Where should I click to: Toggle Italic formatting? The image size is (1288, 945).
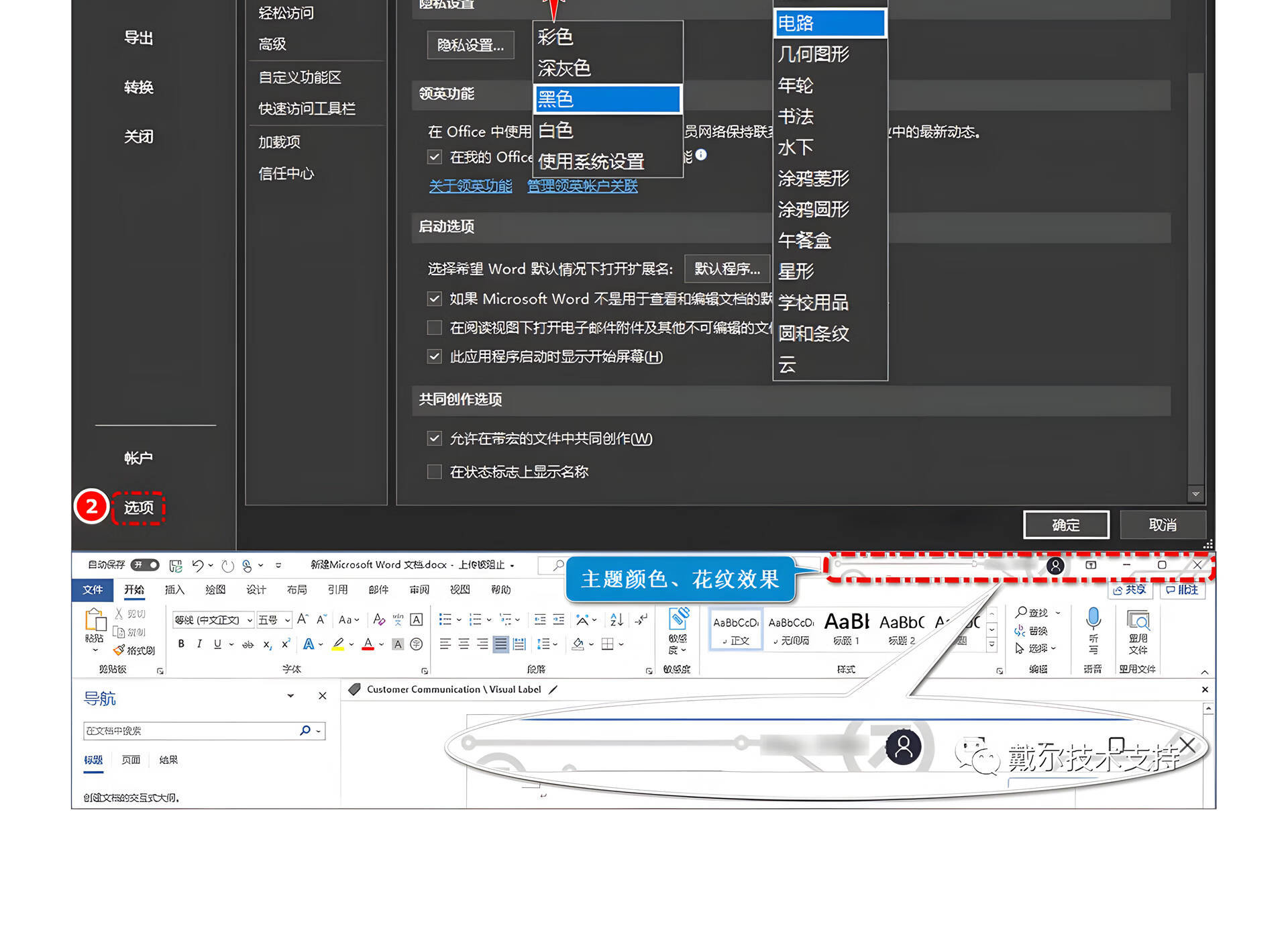click(x=199, y=644)
